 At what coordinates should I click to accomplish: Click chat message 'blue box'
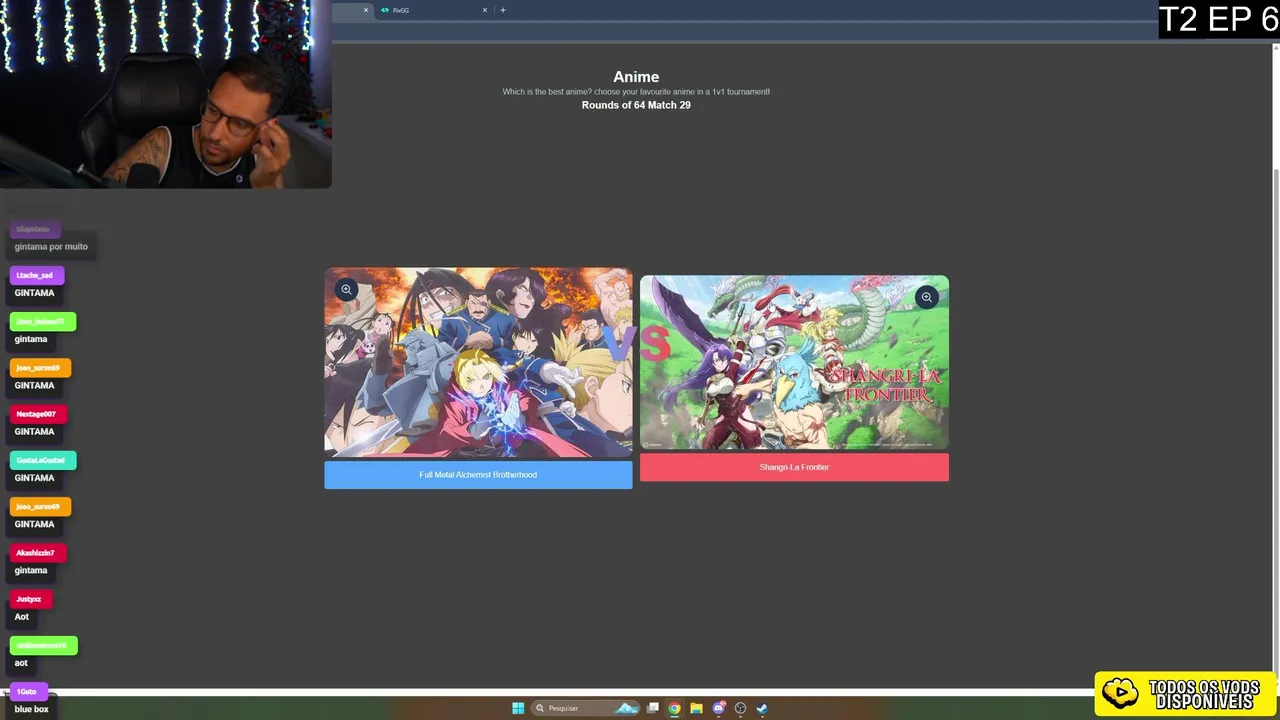pyautogui.click(x=31, y=709)
